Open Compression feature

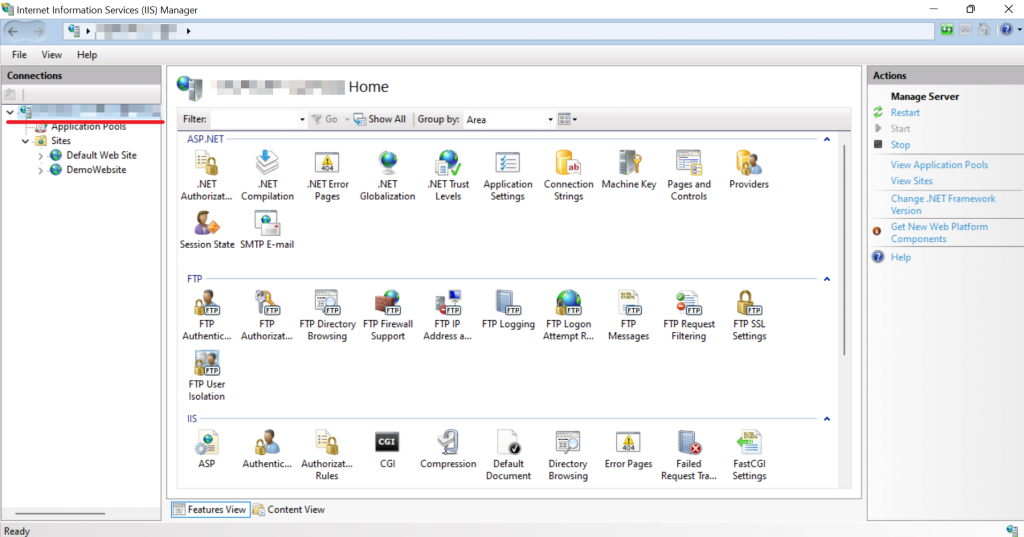(448, 449)
